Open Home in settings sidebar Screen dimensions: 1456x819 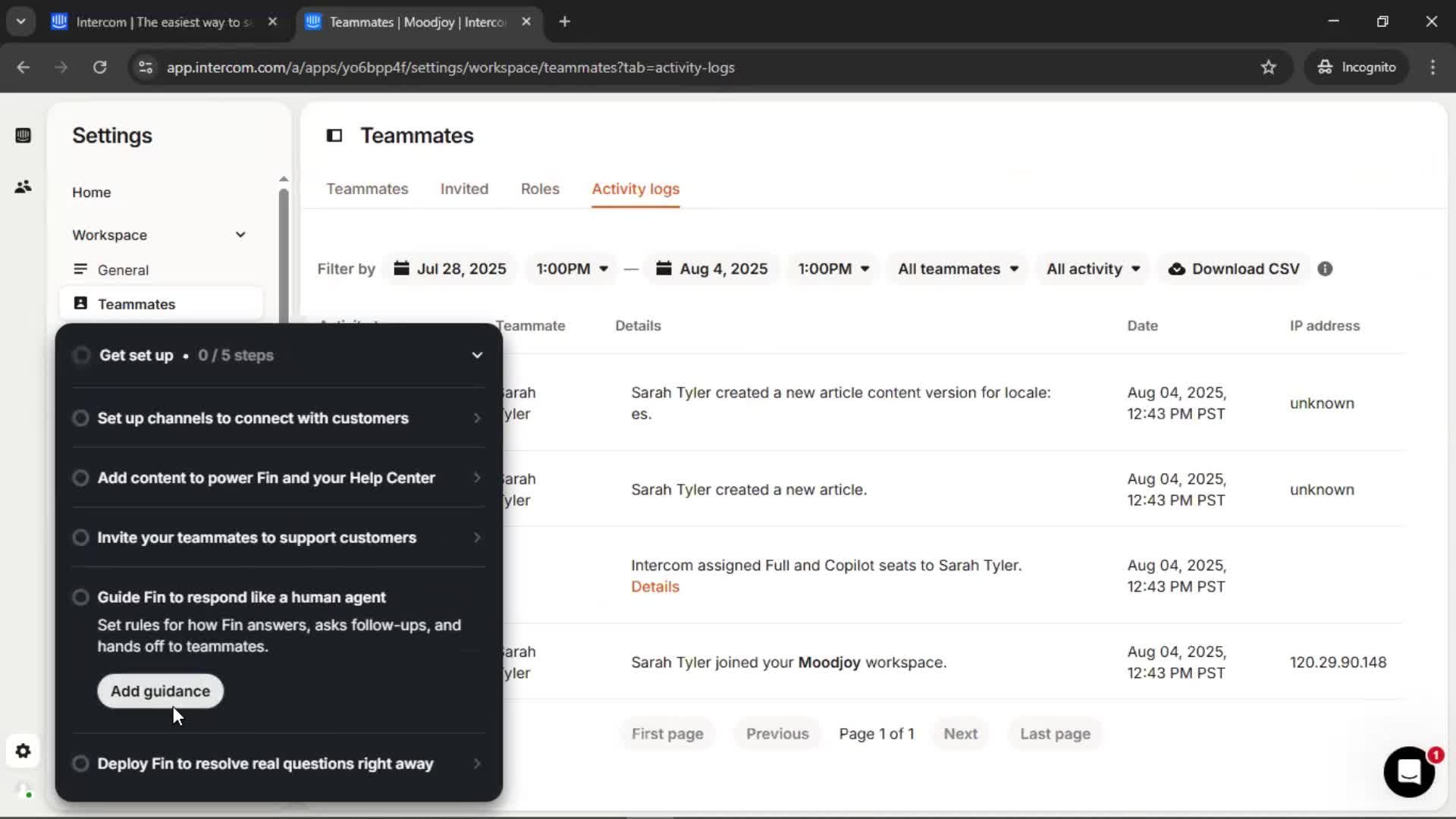[x=91, y=193]
